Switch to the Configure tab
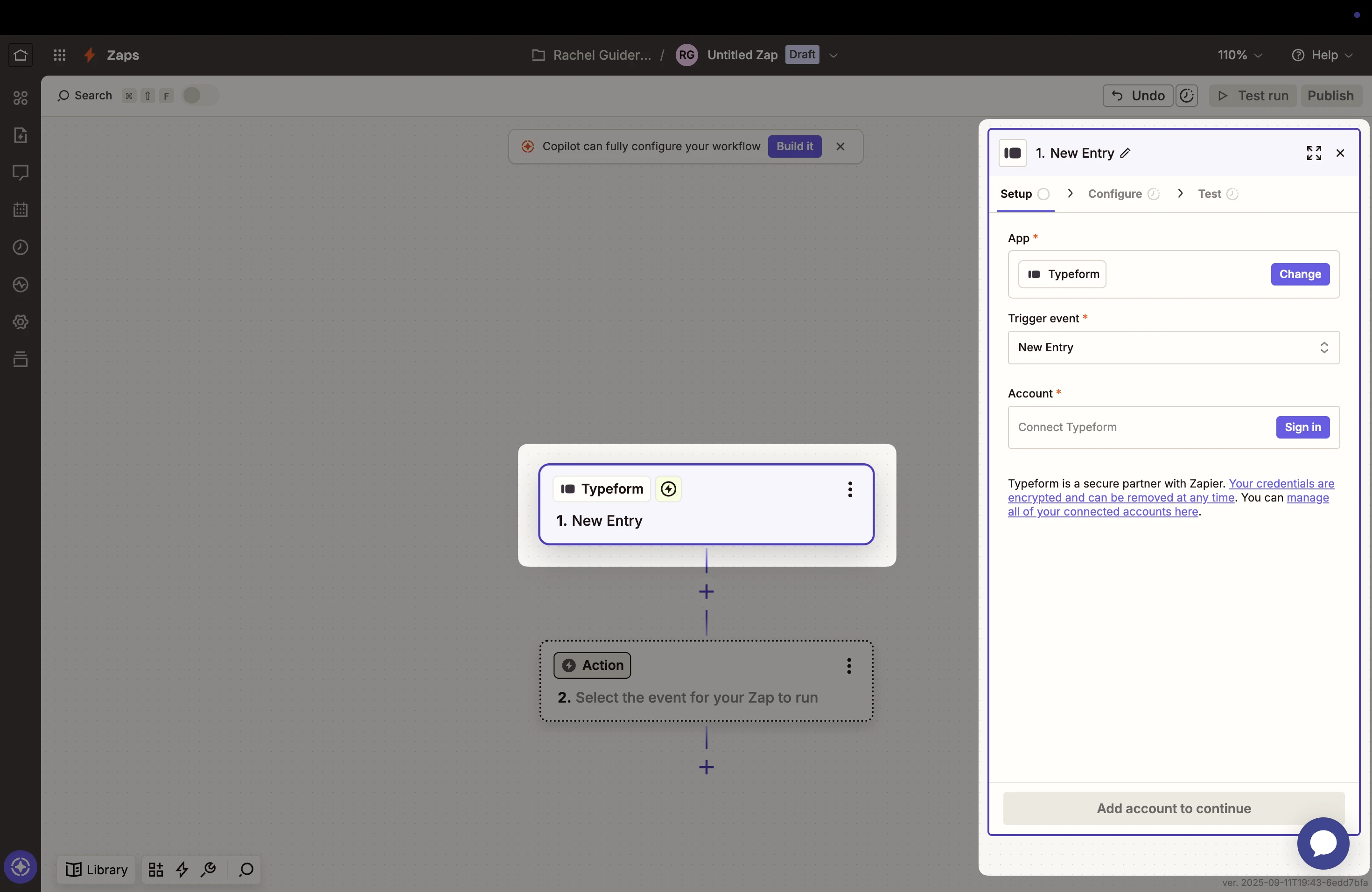This screenshot has width=1372, height=892. [1124, 194]
